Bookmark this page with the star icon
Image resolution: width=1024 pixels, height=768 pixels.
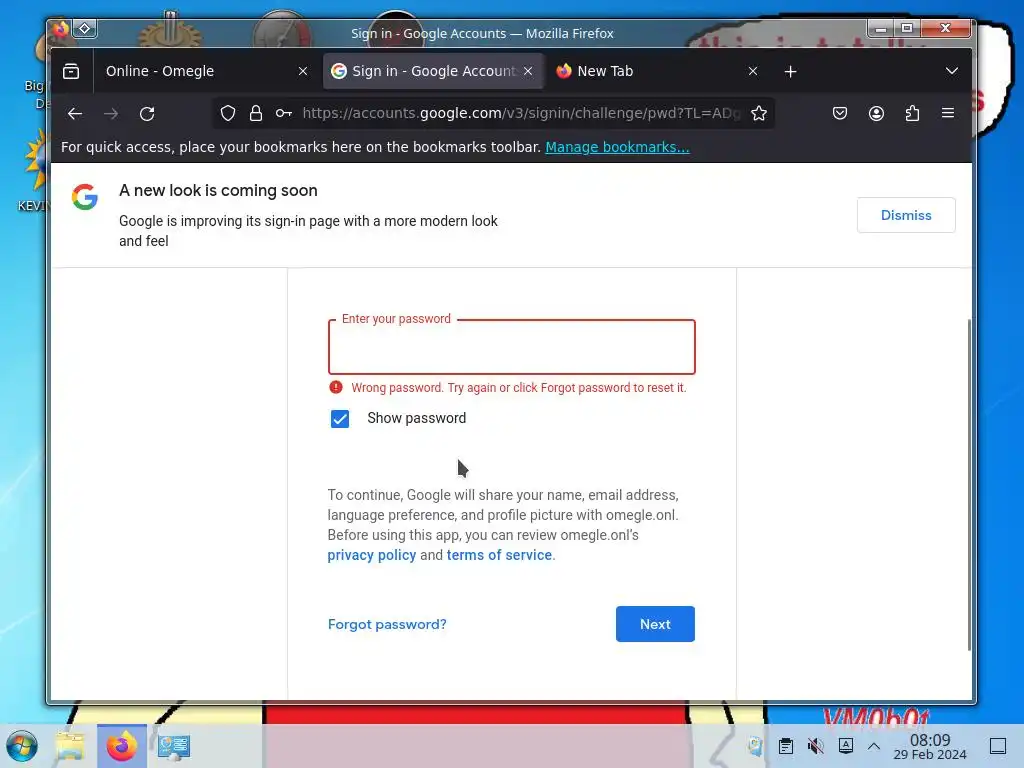[x=759, y=114]
